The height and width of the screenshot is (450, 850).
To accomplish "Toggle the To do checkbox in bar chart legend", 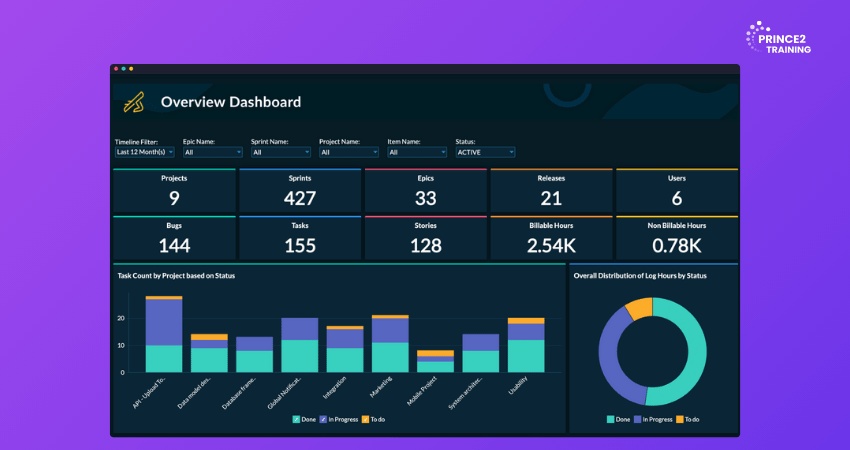I will tap(366, 418).
